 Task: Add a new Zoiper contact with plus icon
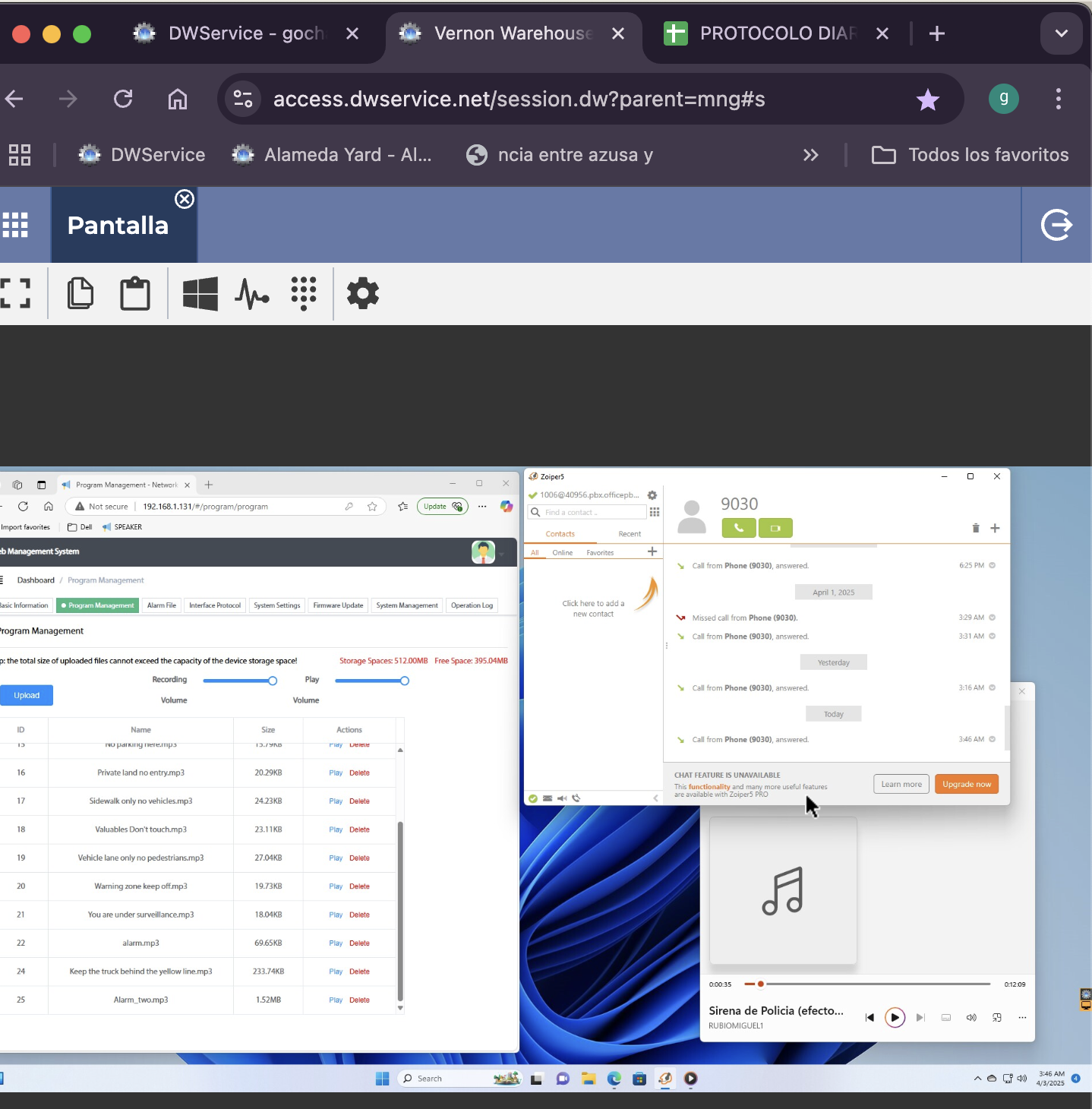tap(652, 551)
